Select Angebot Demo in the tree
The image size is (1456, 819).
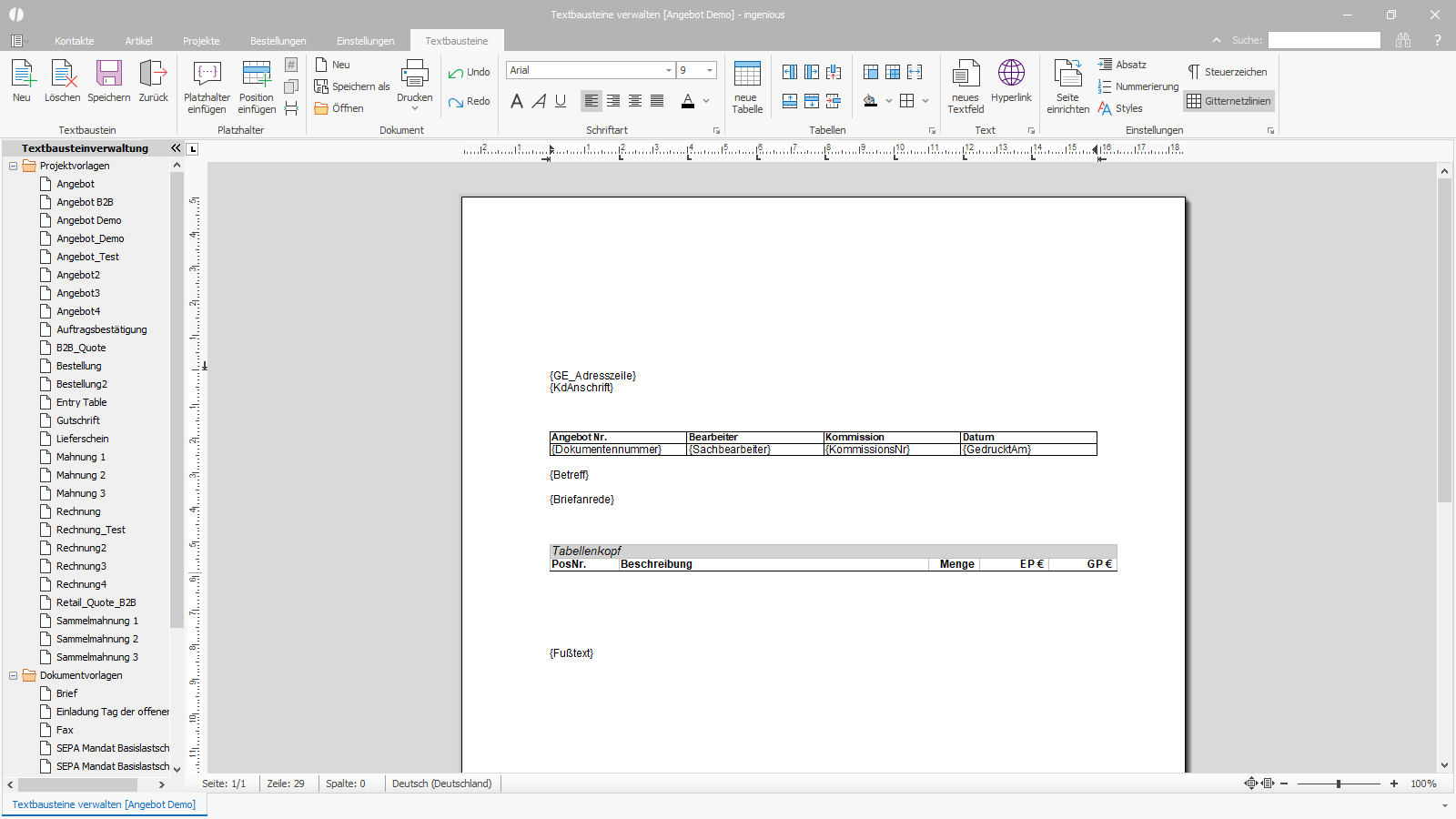(89, 220)
